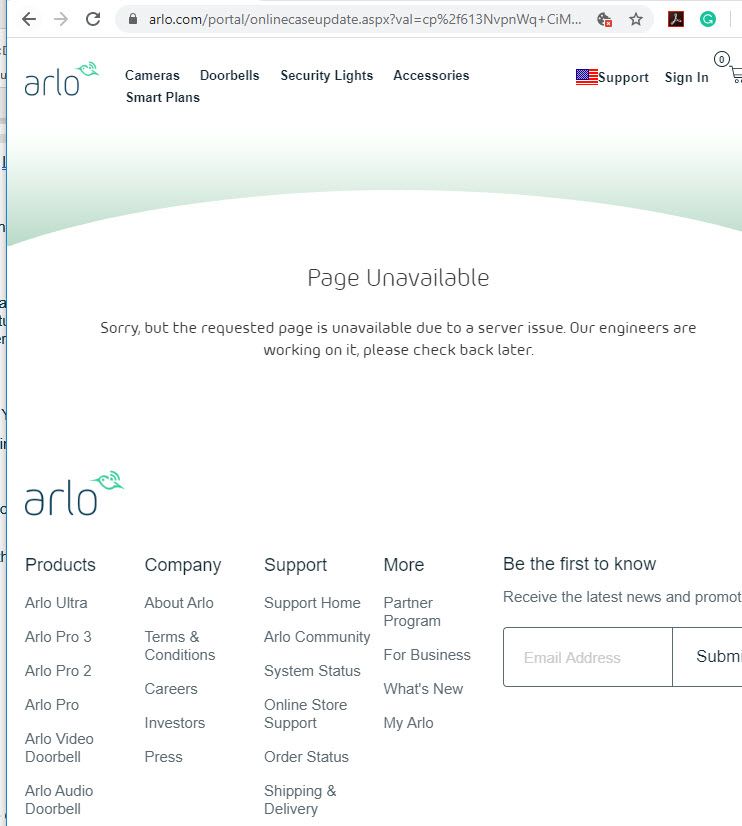Open the Arlo Video Doorbell link

pyautogui.click(x=60, y=748)
